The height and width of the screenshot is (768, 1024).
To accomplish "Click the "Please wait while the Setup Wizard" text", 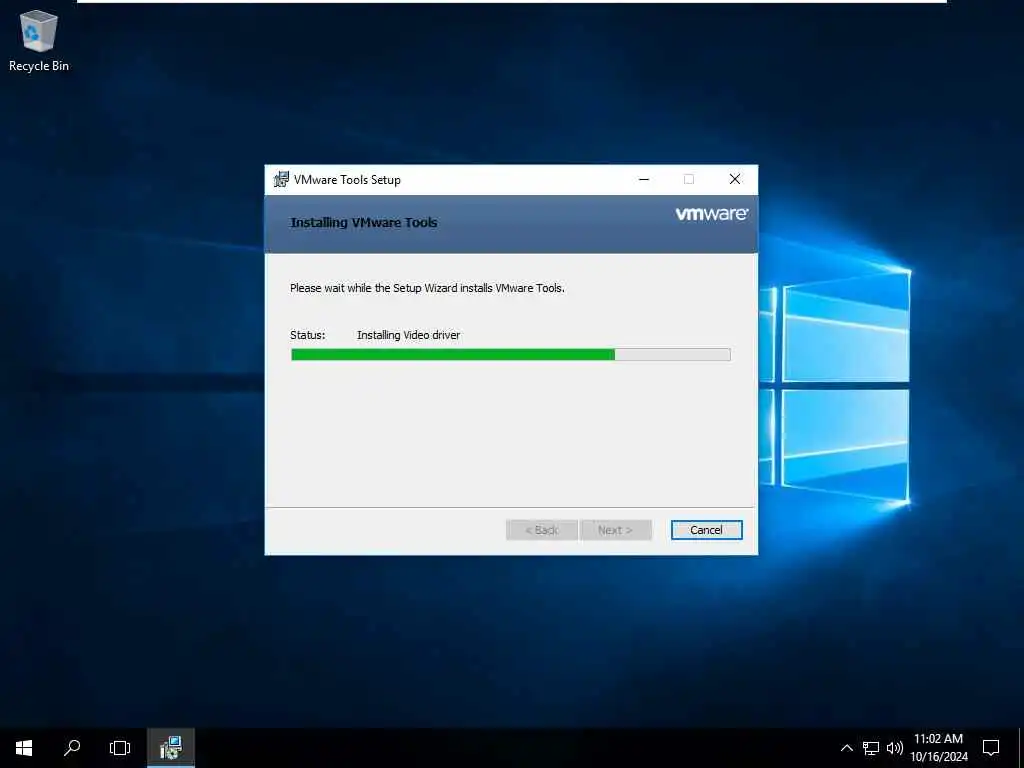I will point(374,288).
